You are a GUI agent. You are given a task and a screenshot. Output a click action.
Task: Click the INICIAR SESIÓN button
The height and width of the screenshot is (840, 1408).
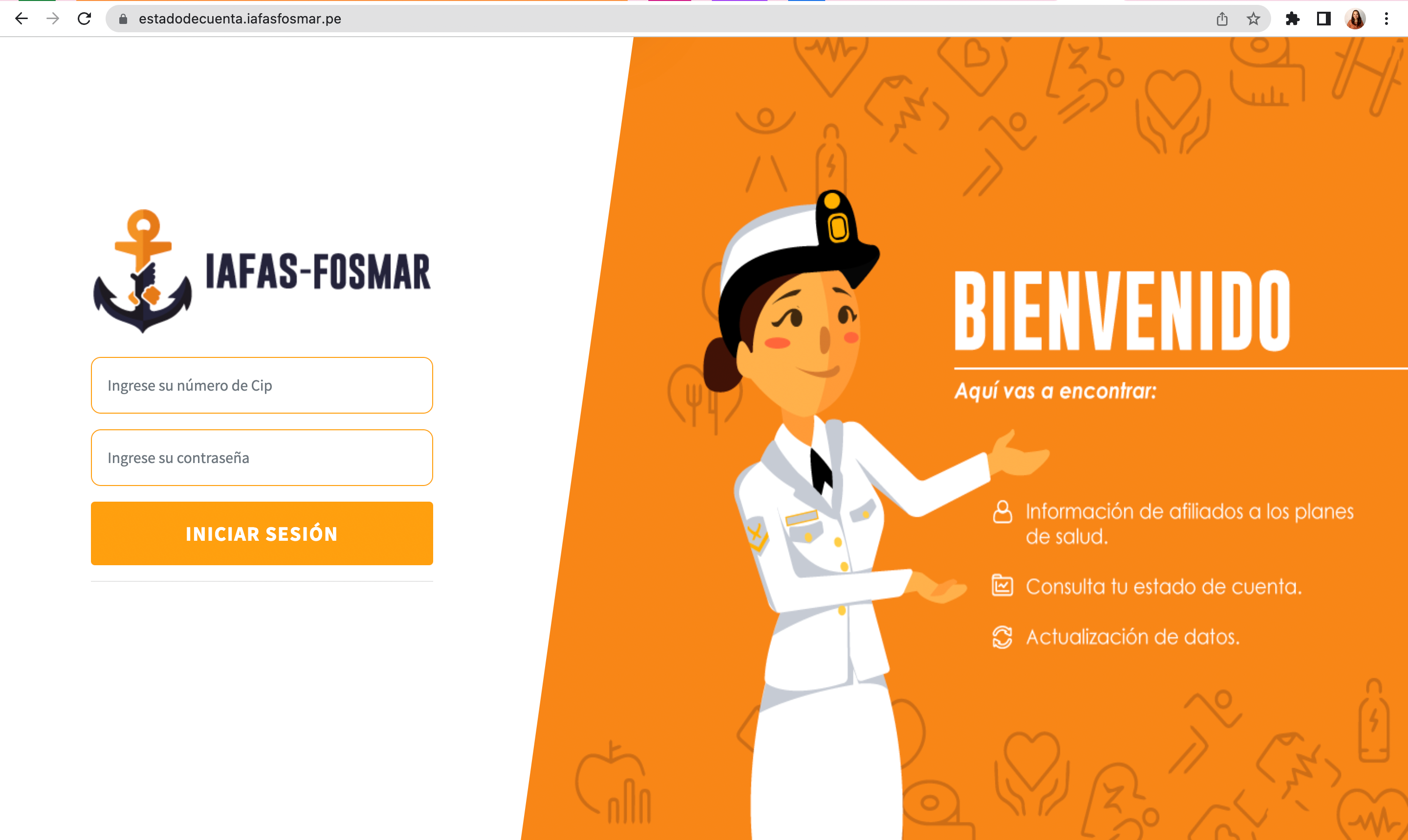click(x=262, y=534)
